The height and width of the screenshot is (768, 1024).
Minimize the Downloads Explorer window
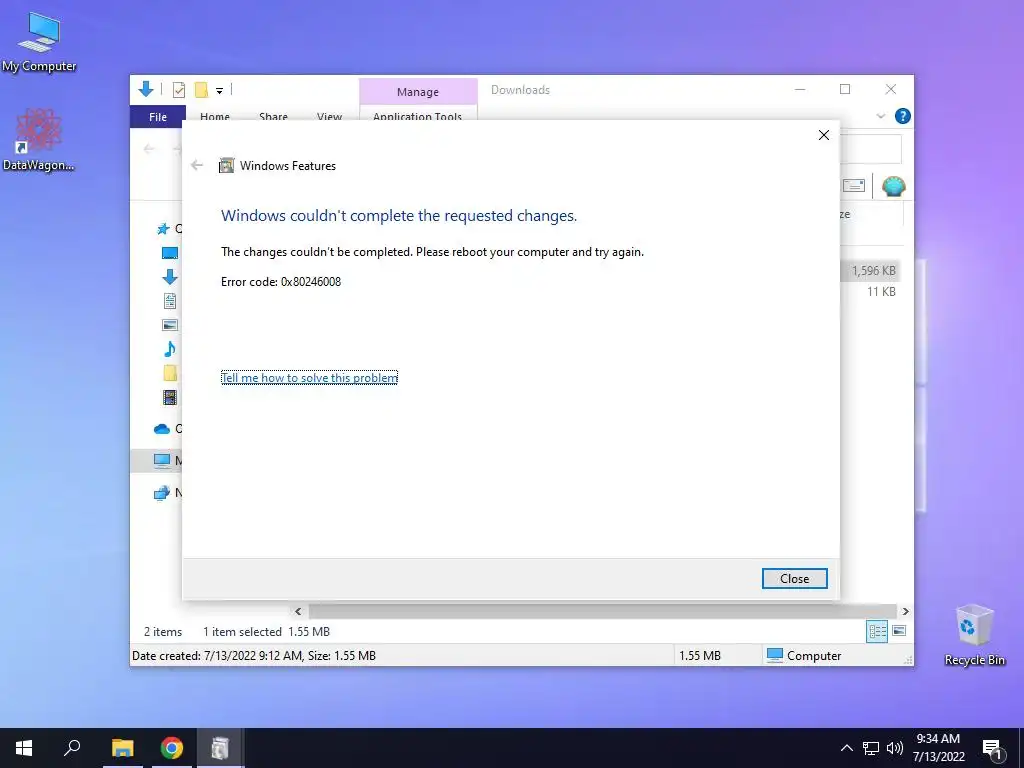[800, 89]
